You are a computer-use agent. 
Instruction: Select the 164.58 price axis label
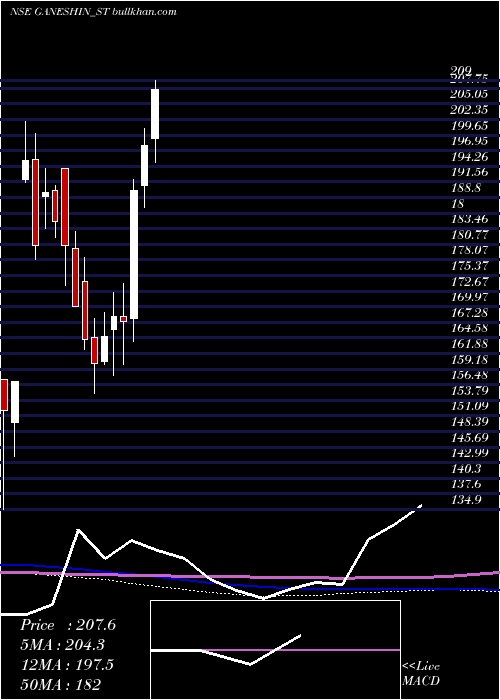click(x=469, y=328)
